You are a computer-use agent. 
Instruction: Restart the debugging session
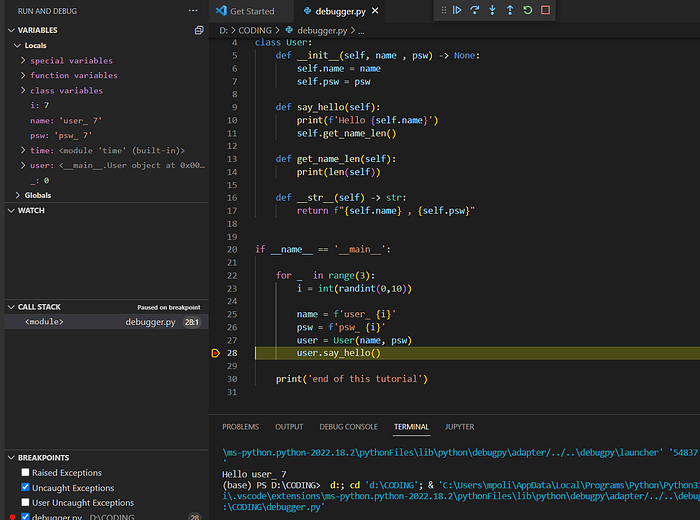coord(528,10)
